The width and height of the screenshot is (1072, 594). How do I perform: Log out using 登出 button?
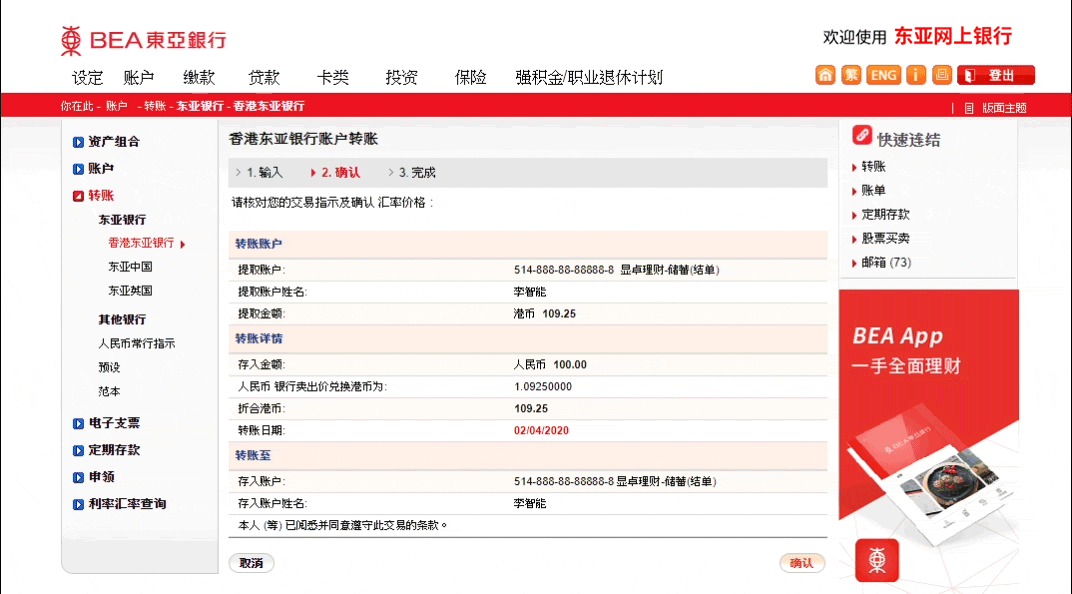click(x=995, y=75)
